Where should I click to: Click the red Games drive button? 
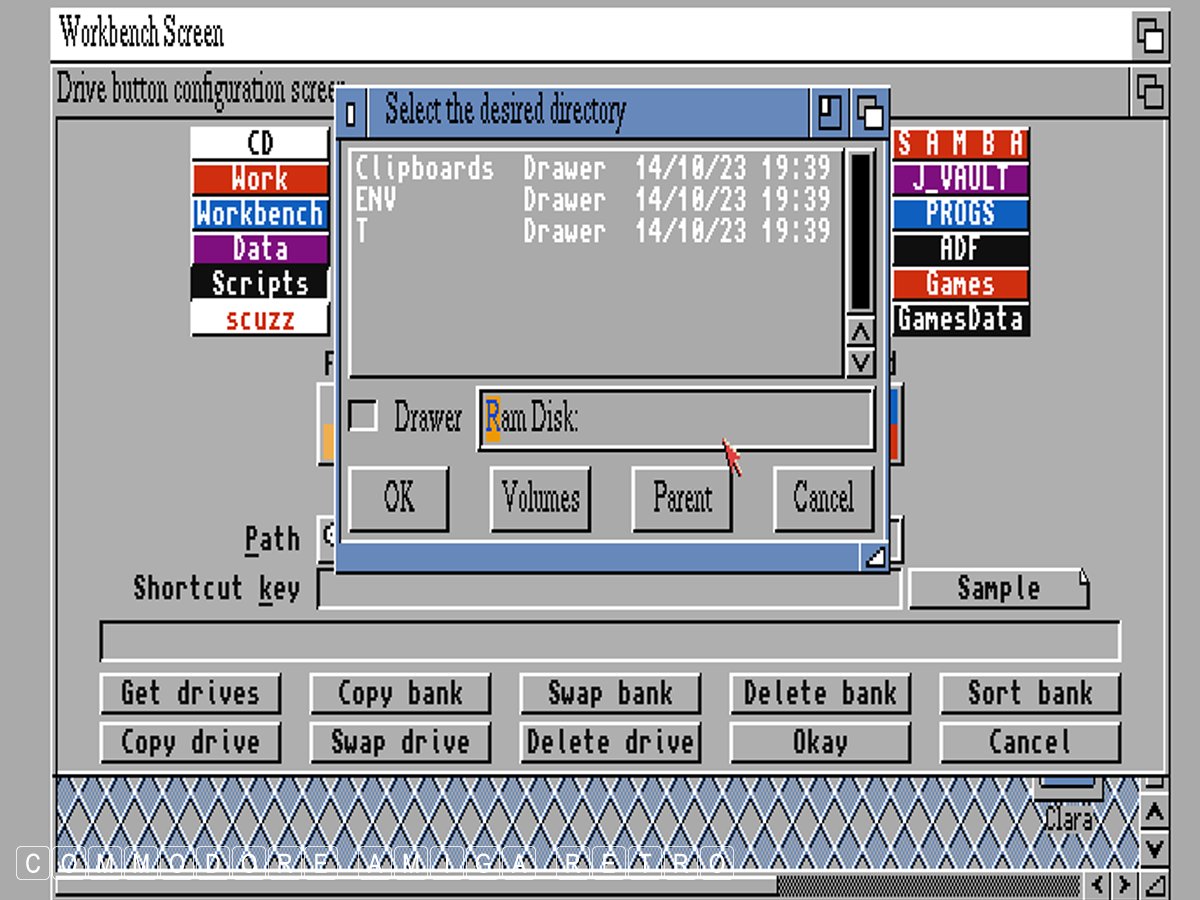tap(960, 284)
